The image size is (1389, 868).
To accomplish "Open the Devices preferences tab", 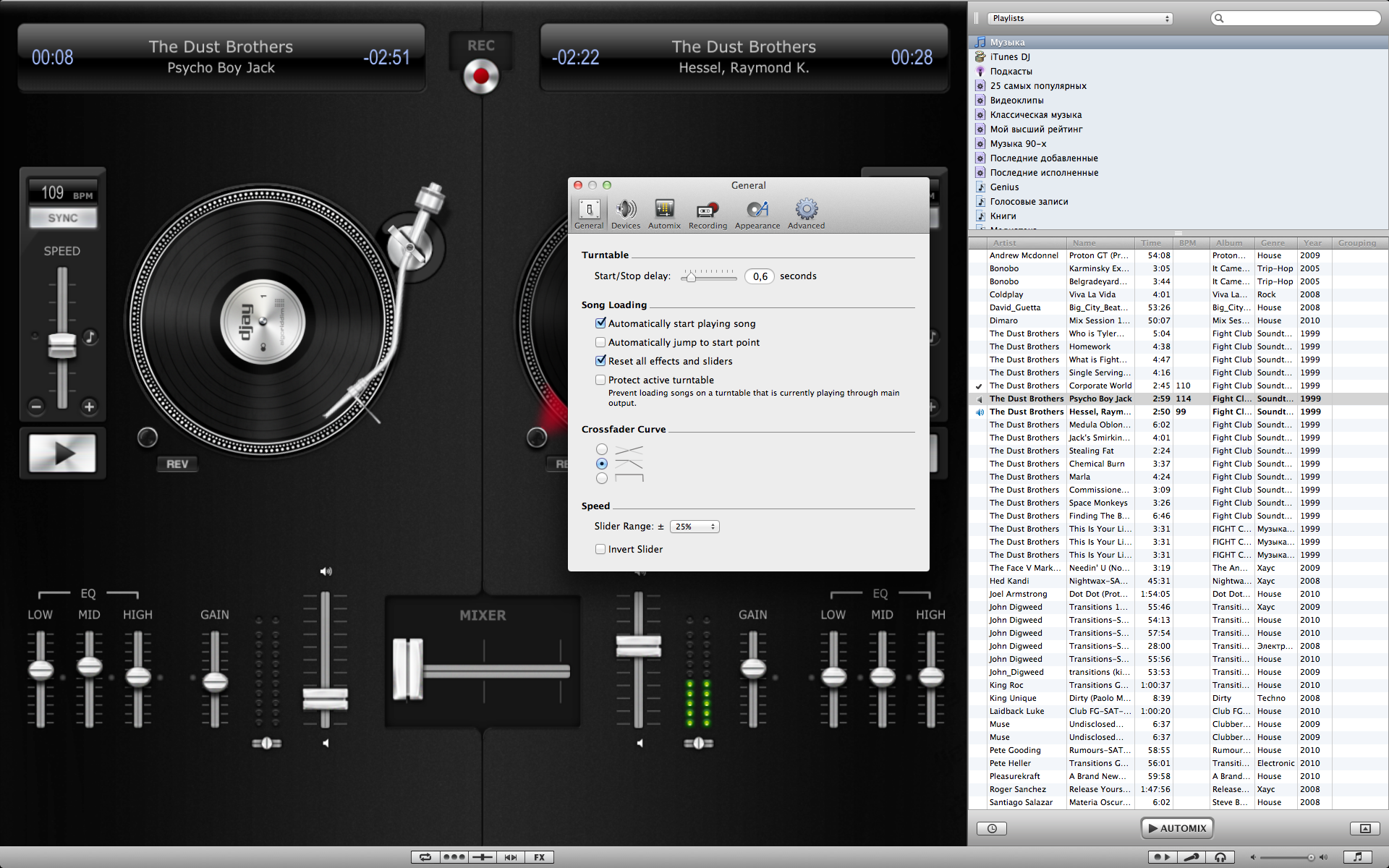I will (x=626, y=214).
